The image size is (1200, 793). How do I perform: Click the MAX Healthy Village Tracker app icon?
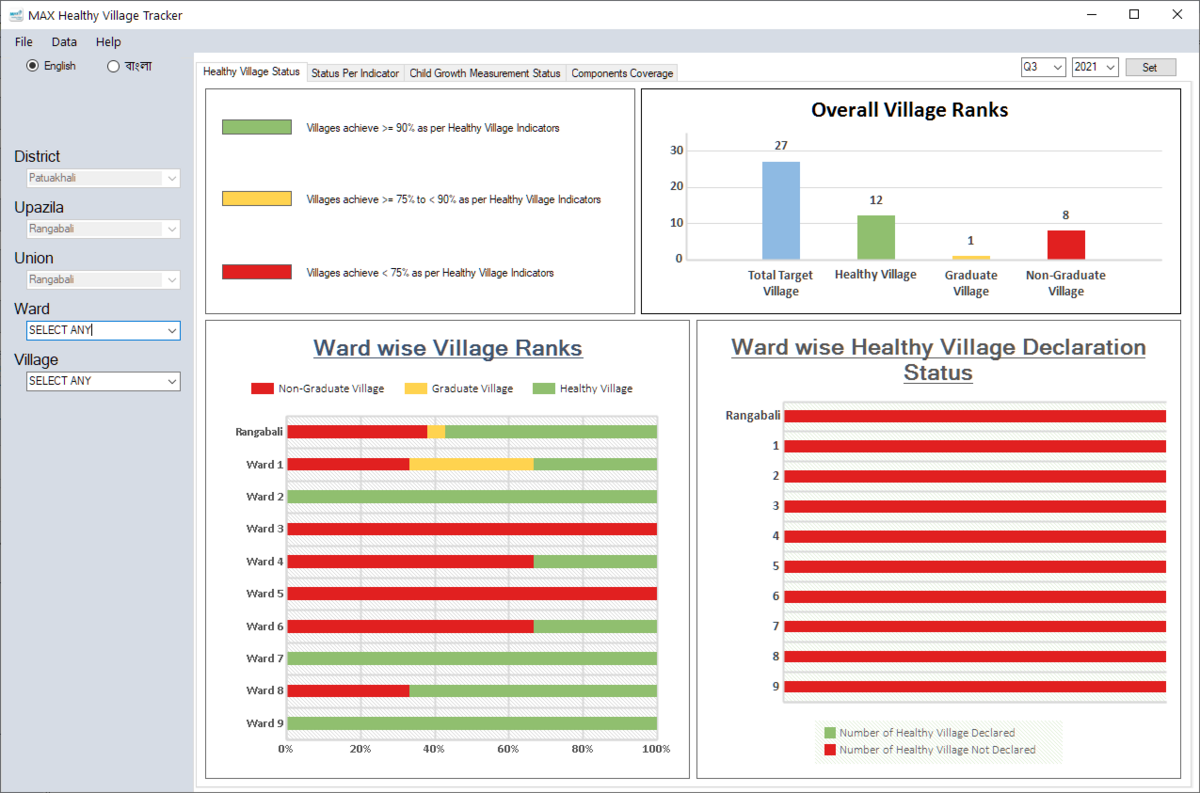(x=14, y=15)
